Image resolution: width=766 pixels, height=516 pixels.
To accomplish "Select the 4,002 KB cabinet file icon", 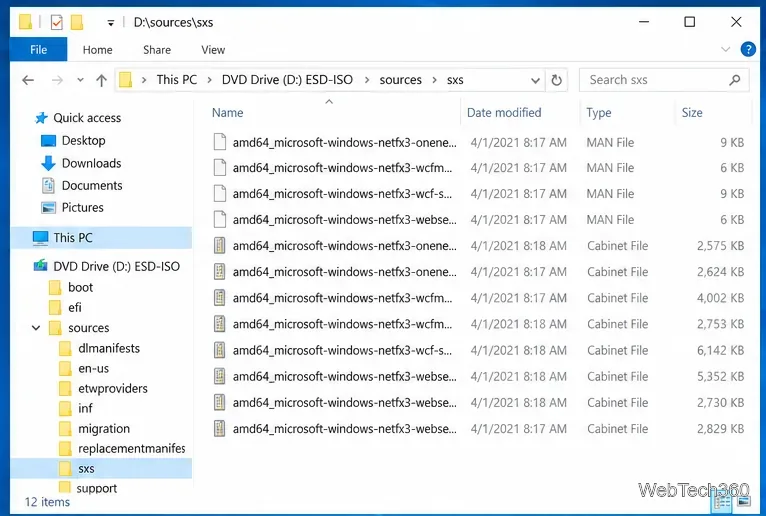I will point(219,298).
